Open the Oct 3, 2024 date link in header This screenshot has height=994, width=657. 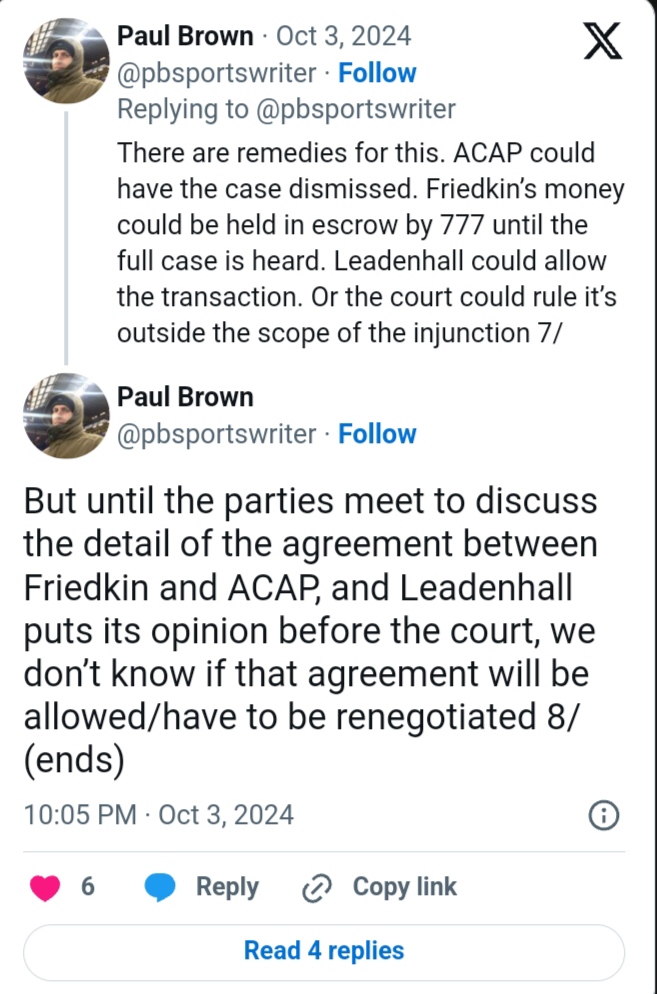pos(343,37)
